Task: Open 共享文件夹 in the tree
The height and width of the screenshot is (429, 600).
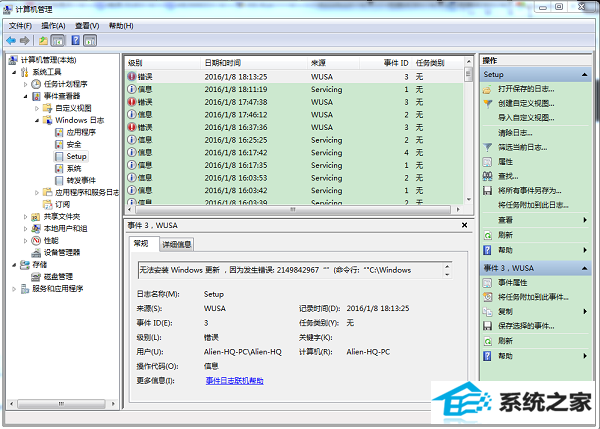Action: coord(56,217)
